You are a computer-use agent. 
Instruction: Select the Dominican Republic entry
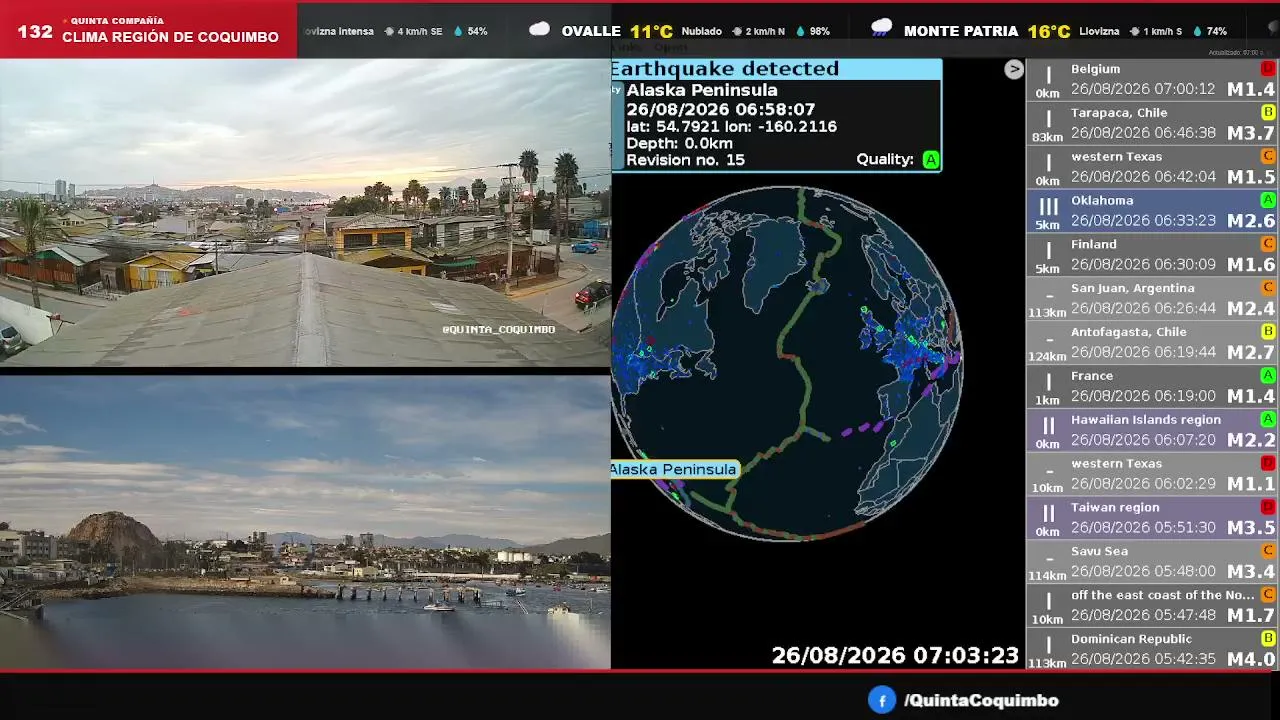tap(1153, 649)
